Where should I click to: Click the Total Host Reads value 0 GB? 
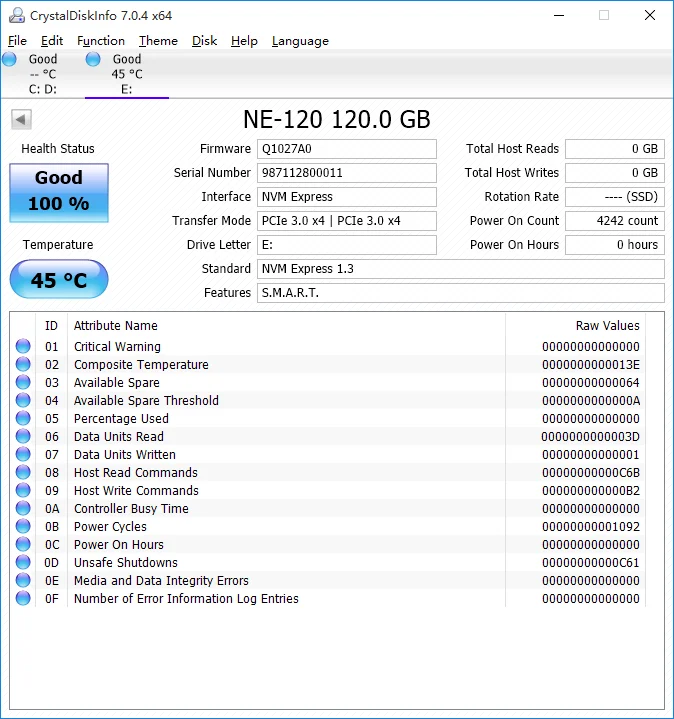[x=615, y=149]
